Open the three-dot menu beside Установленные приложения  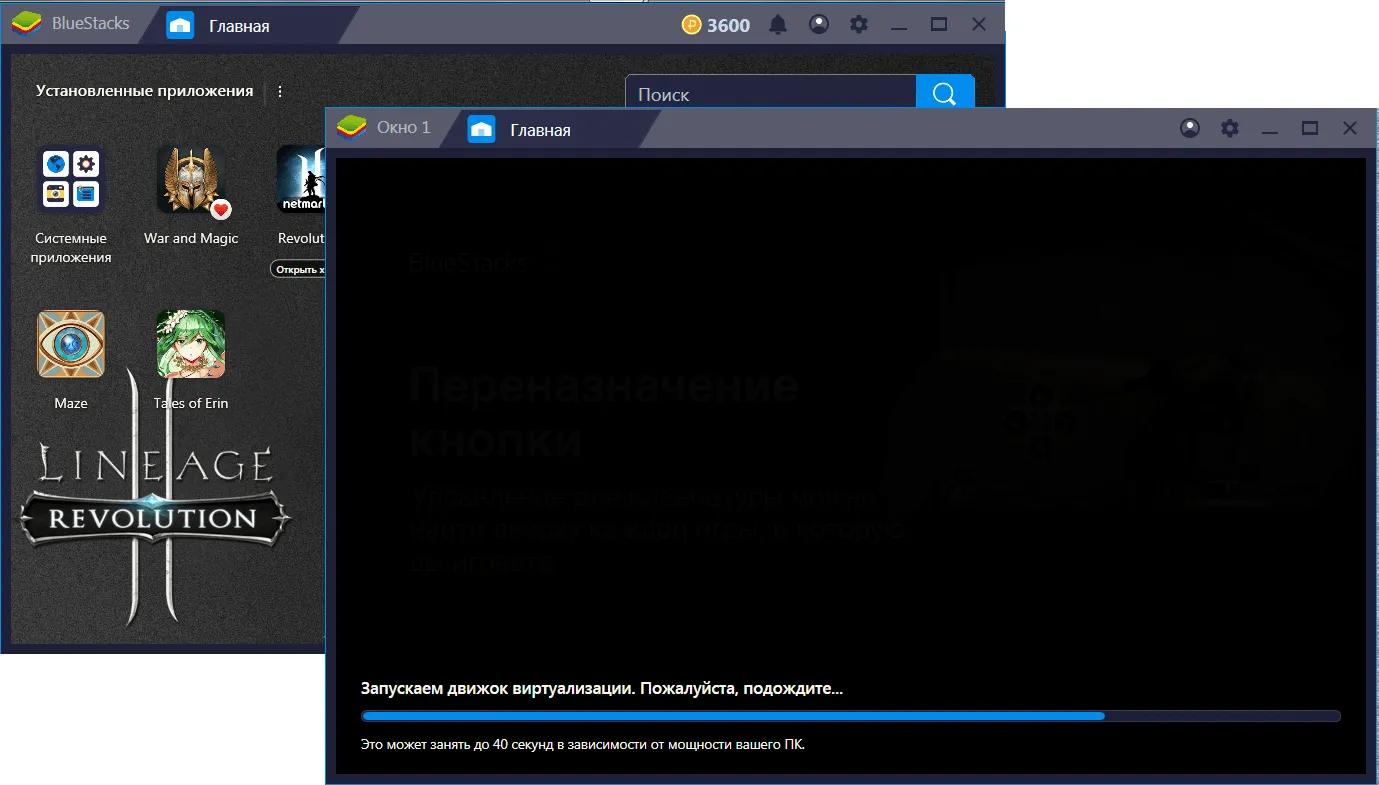click(280, 91)
